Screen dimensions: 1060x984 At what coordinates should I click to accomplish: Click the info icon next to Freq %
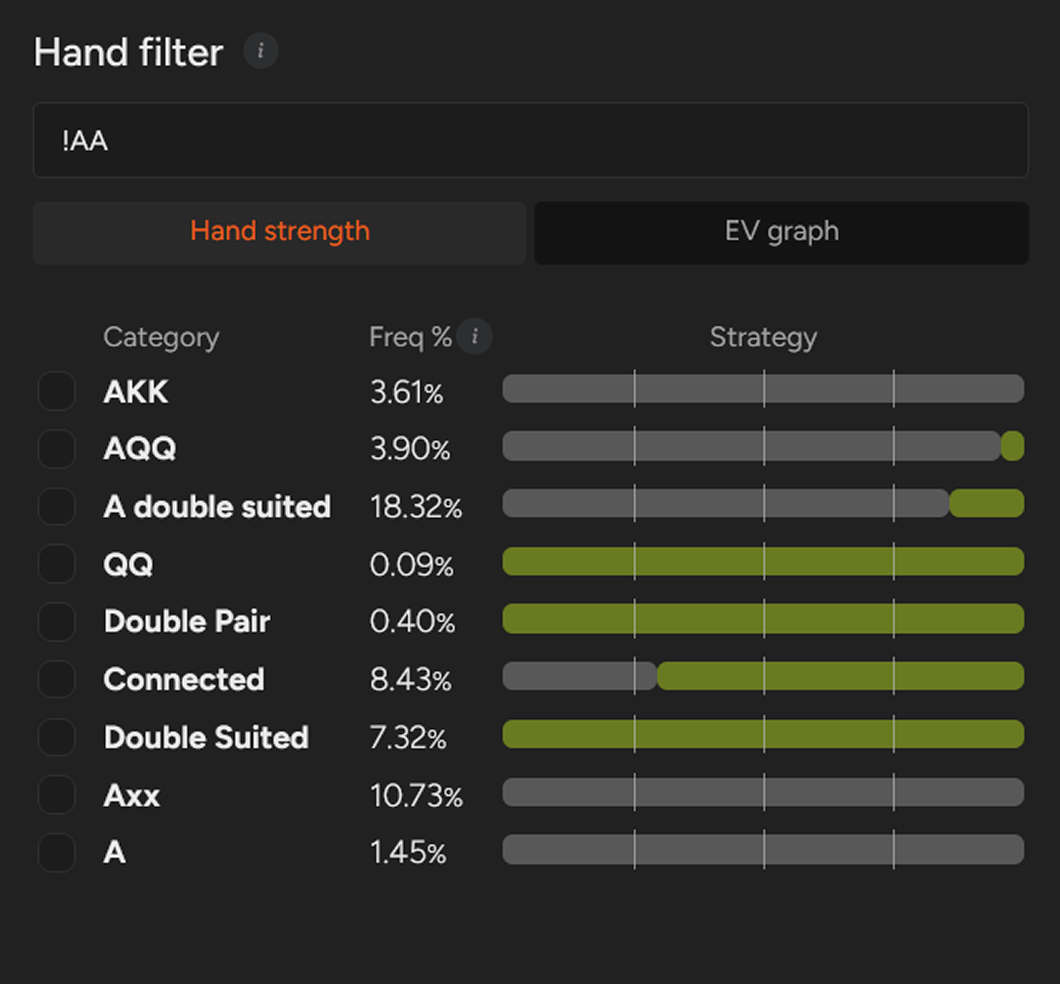[475, 337]
